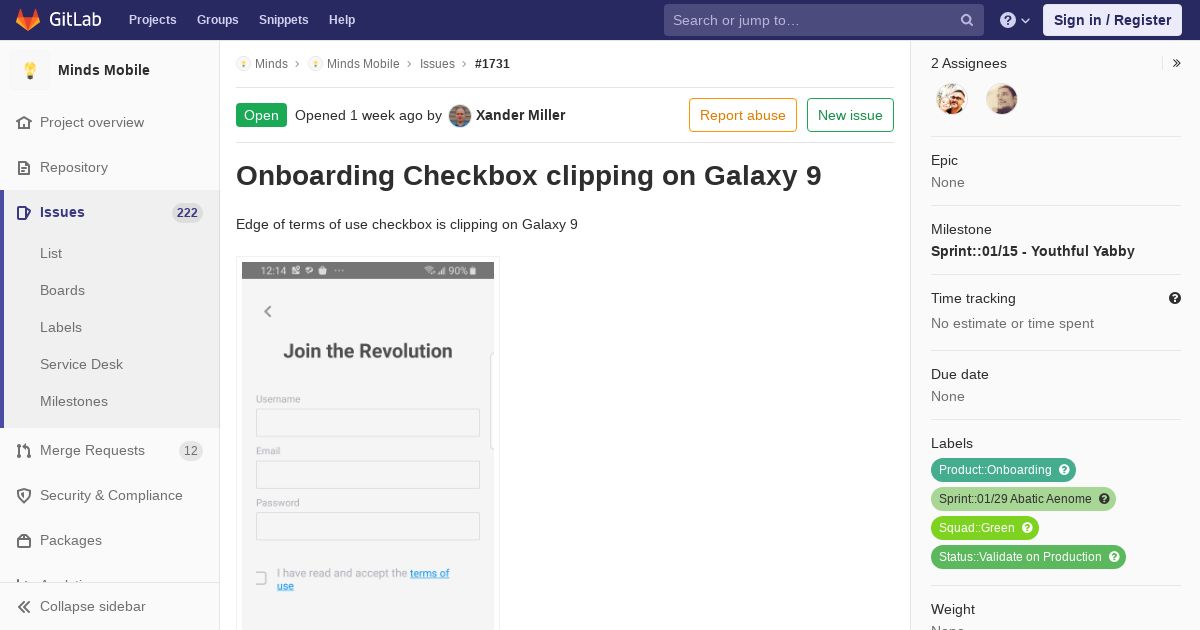Image resolution: width=1200 pixels, height=630 pixels.
Task: Click the 222 issues count badge
Action: (187, 212)
